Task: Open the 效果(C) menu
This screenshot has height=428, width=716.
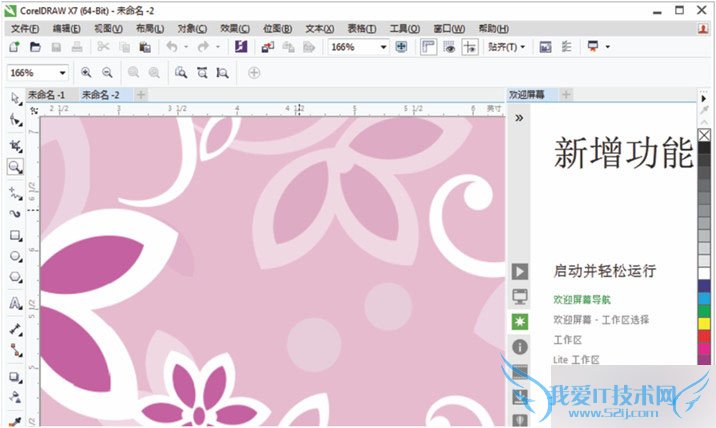Action: 235,29
